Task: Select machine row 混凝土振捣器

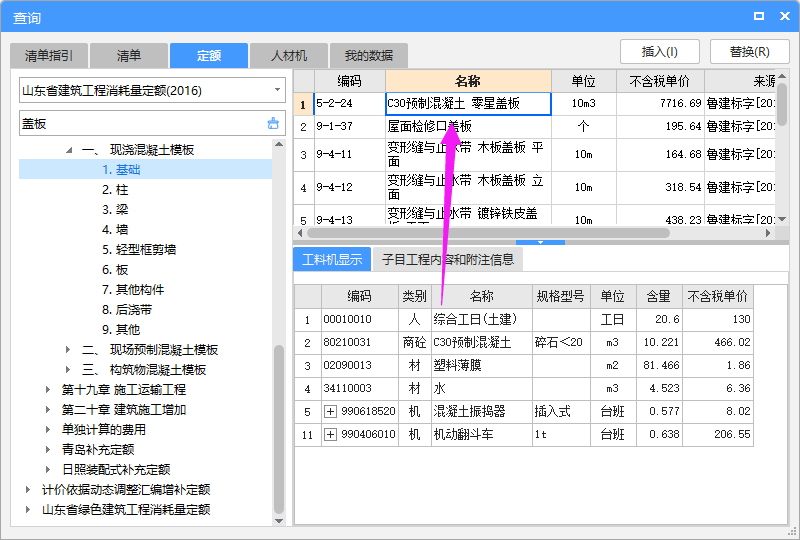Action: 481,411
